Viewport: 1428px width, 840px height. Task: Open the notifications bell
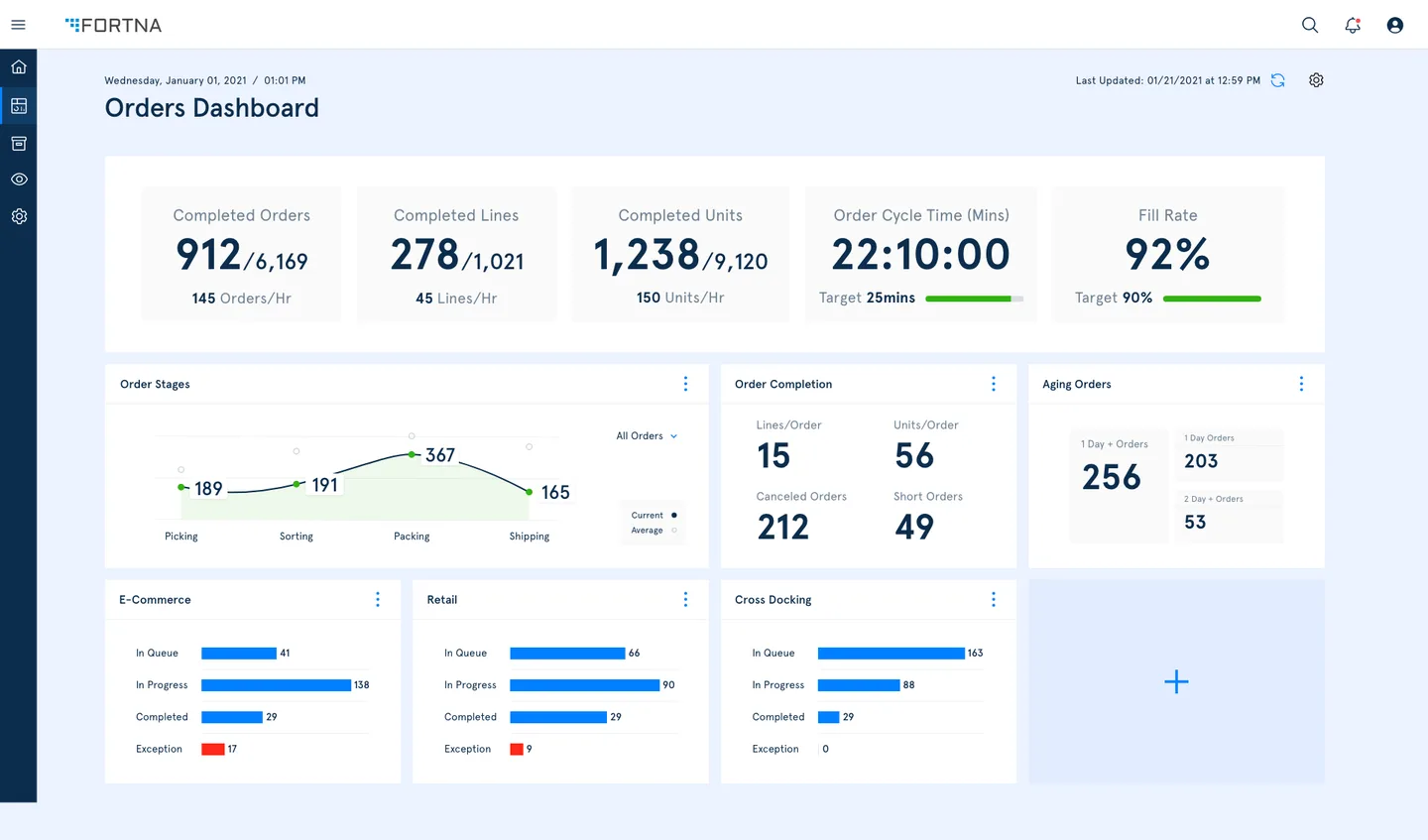tap(1352, 25)
